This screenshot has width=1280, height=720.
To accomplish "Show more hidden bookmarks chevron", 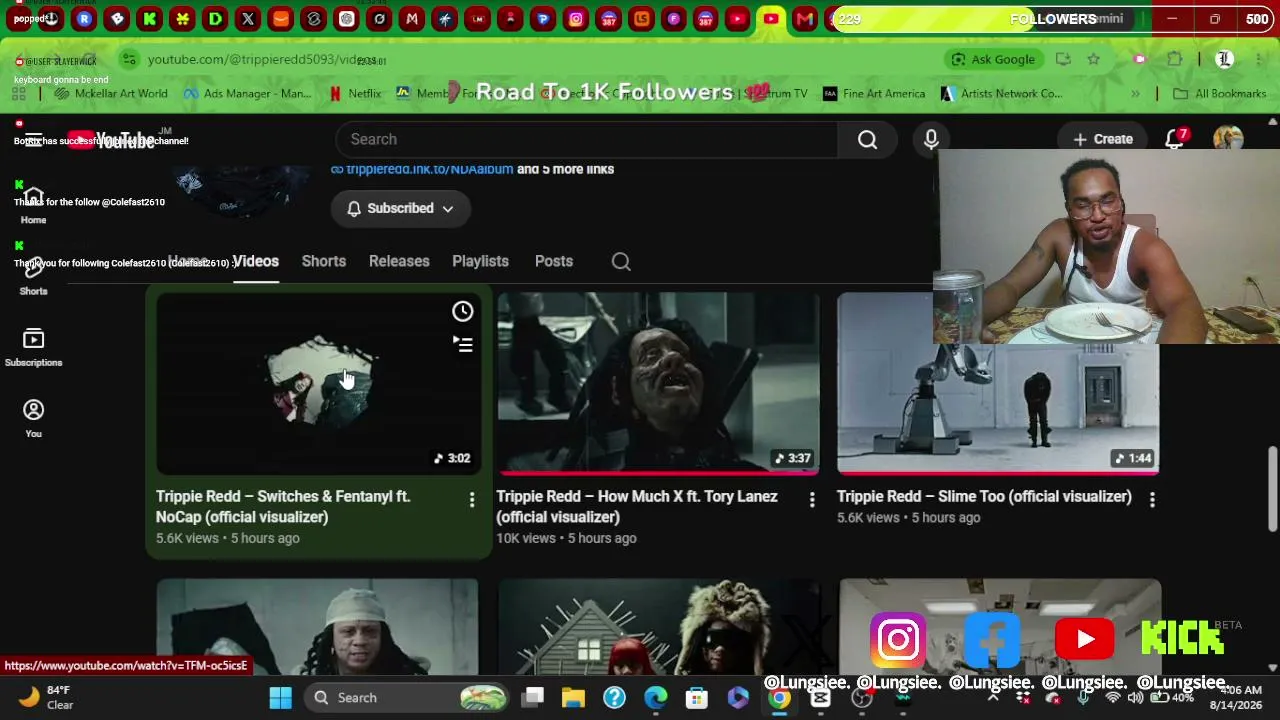I will tap(1135, 94).
